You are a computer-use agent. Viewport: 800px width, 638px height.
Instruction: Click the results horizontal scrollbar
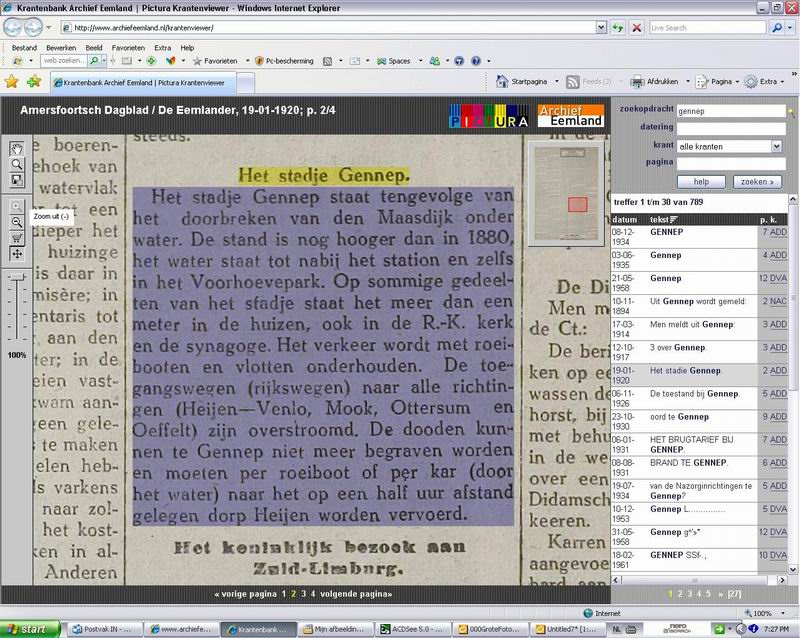[x=699, y=580]
